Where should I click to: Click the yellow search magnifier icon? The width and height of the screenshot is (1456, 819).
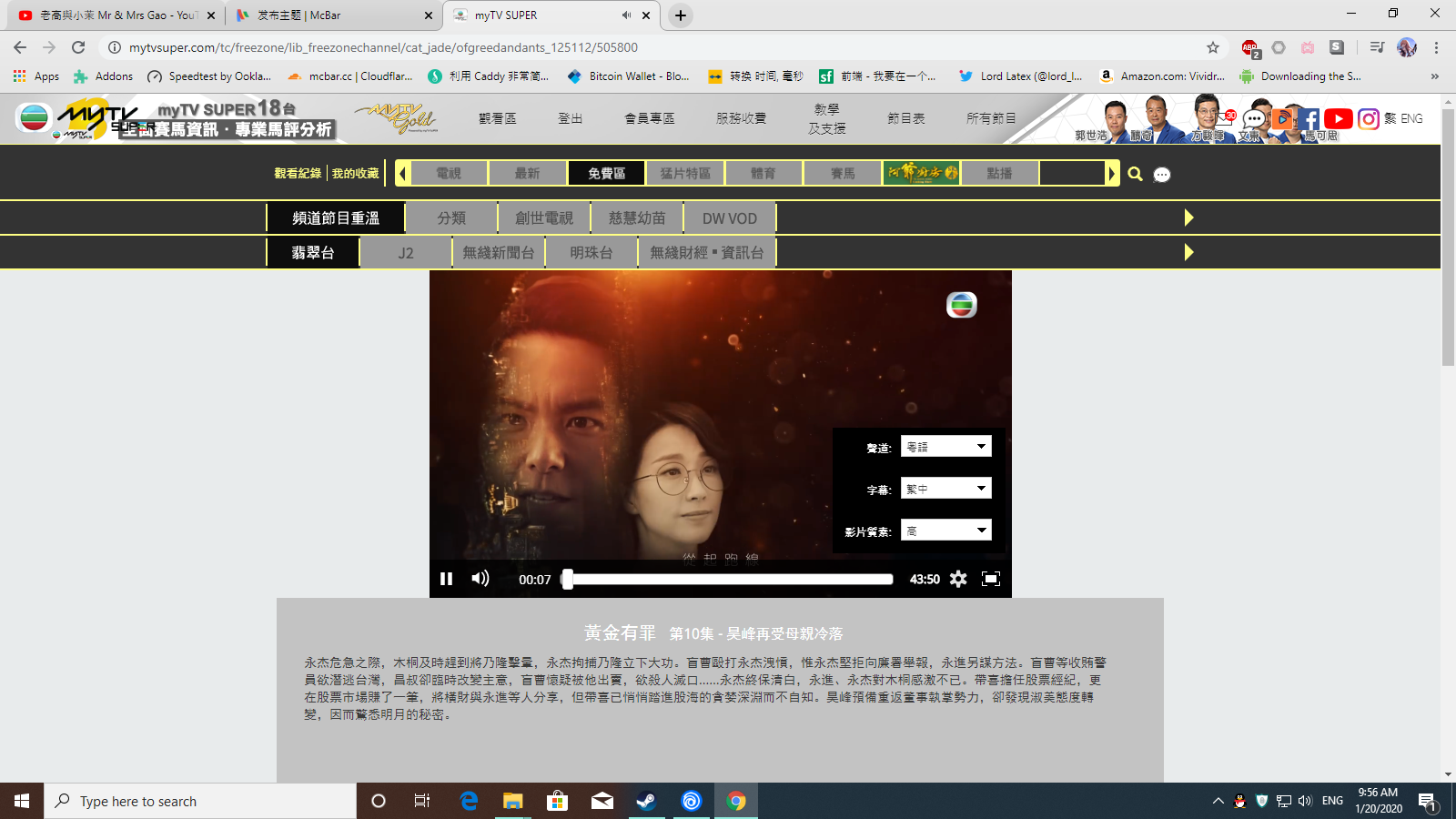[x=1135, y=174]
